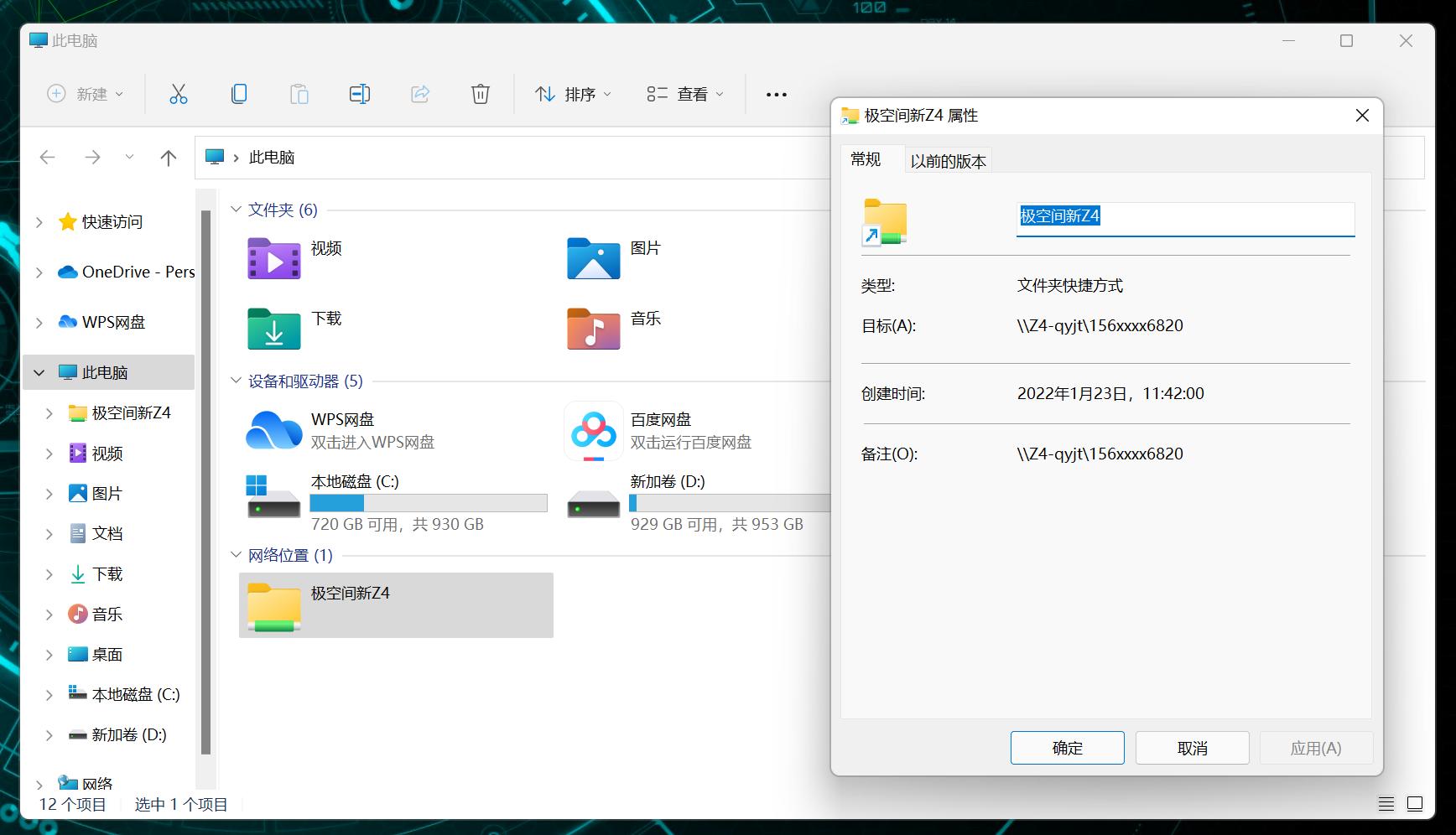Click the 确定 button

[1067, 747]
